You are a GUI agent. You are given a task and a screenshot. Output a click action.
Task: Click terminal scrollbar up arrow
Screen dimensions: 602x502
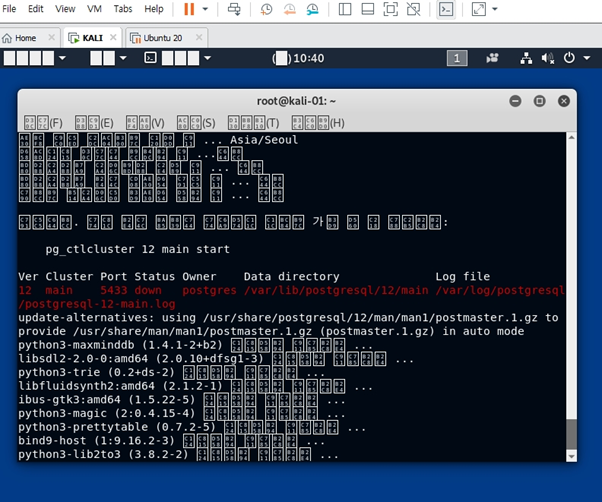click(x=571, y=137)
